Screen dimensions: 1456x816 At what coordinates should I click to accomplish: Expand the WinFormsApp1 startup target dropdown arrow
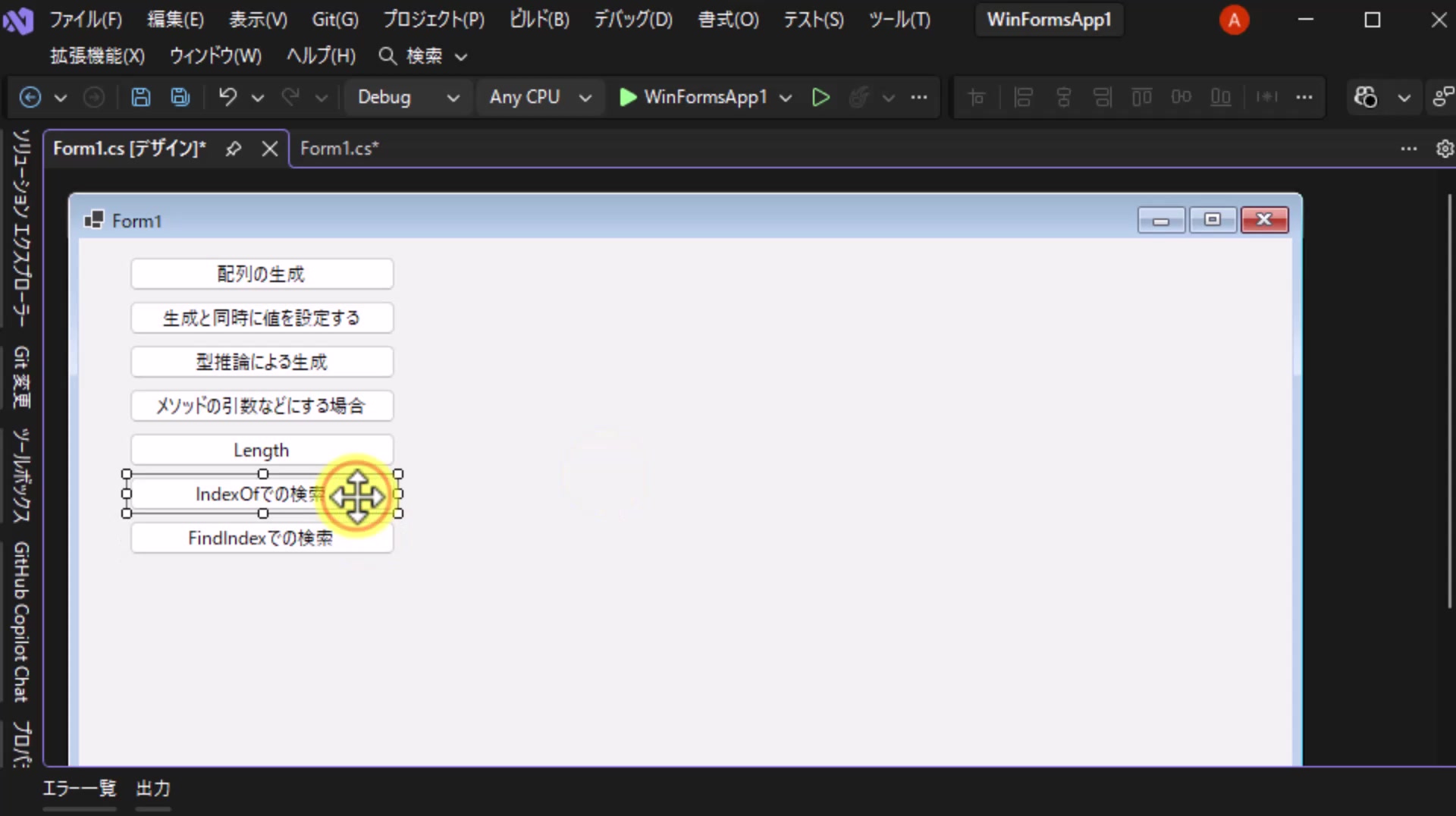(786, 97)
